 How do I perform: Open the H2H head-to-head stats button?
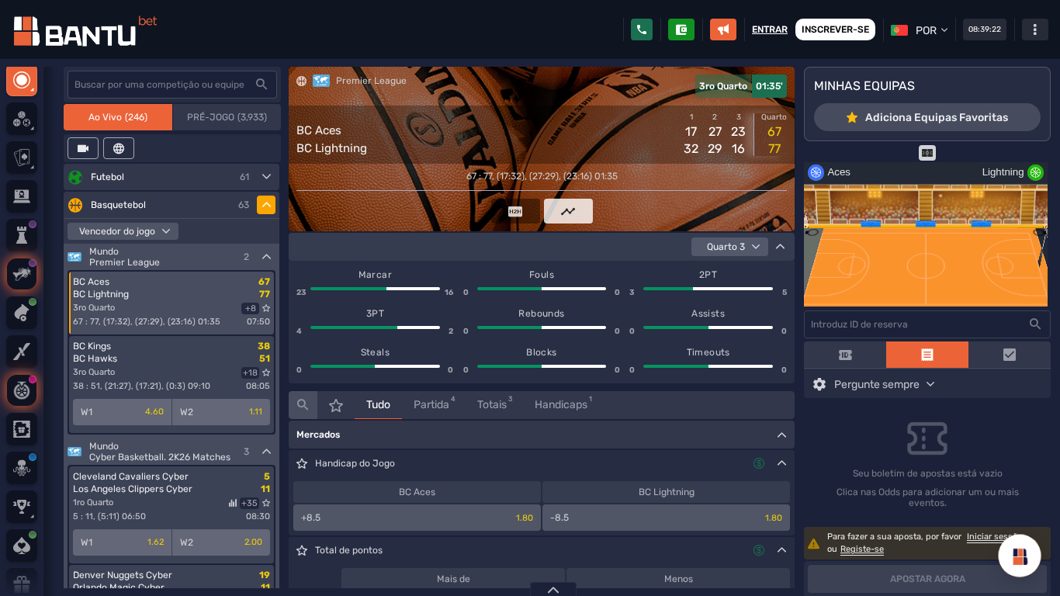click(x=515, y=212)
